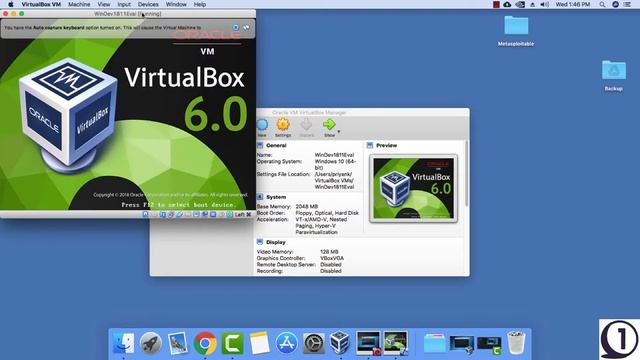The width and height of the screenshot is (640, 360).
Task: Click the WinDev1811Eval name value
Action: click(334, 155)
